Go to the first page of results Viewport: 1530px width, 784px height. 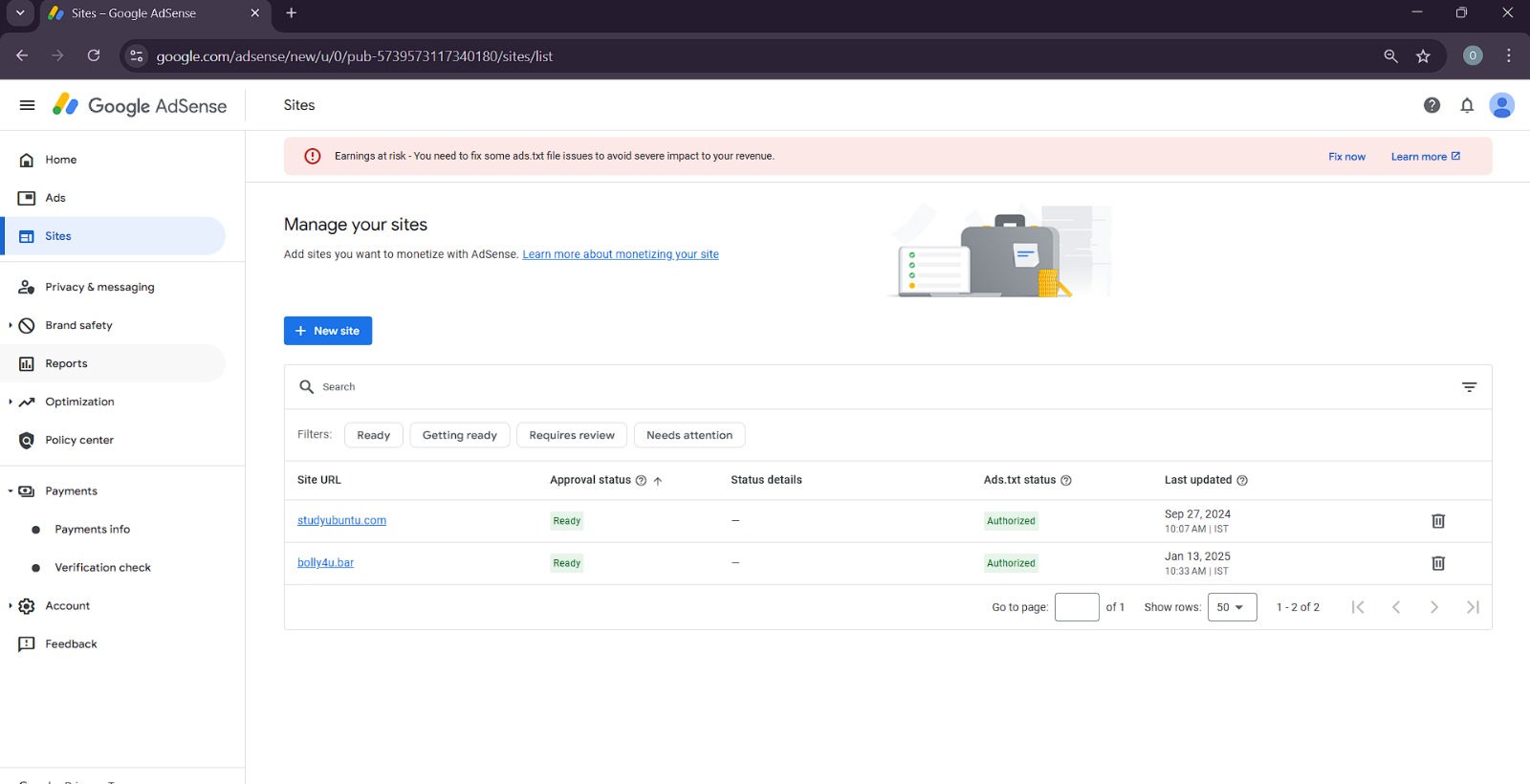click(1358, 607)
